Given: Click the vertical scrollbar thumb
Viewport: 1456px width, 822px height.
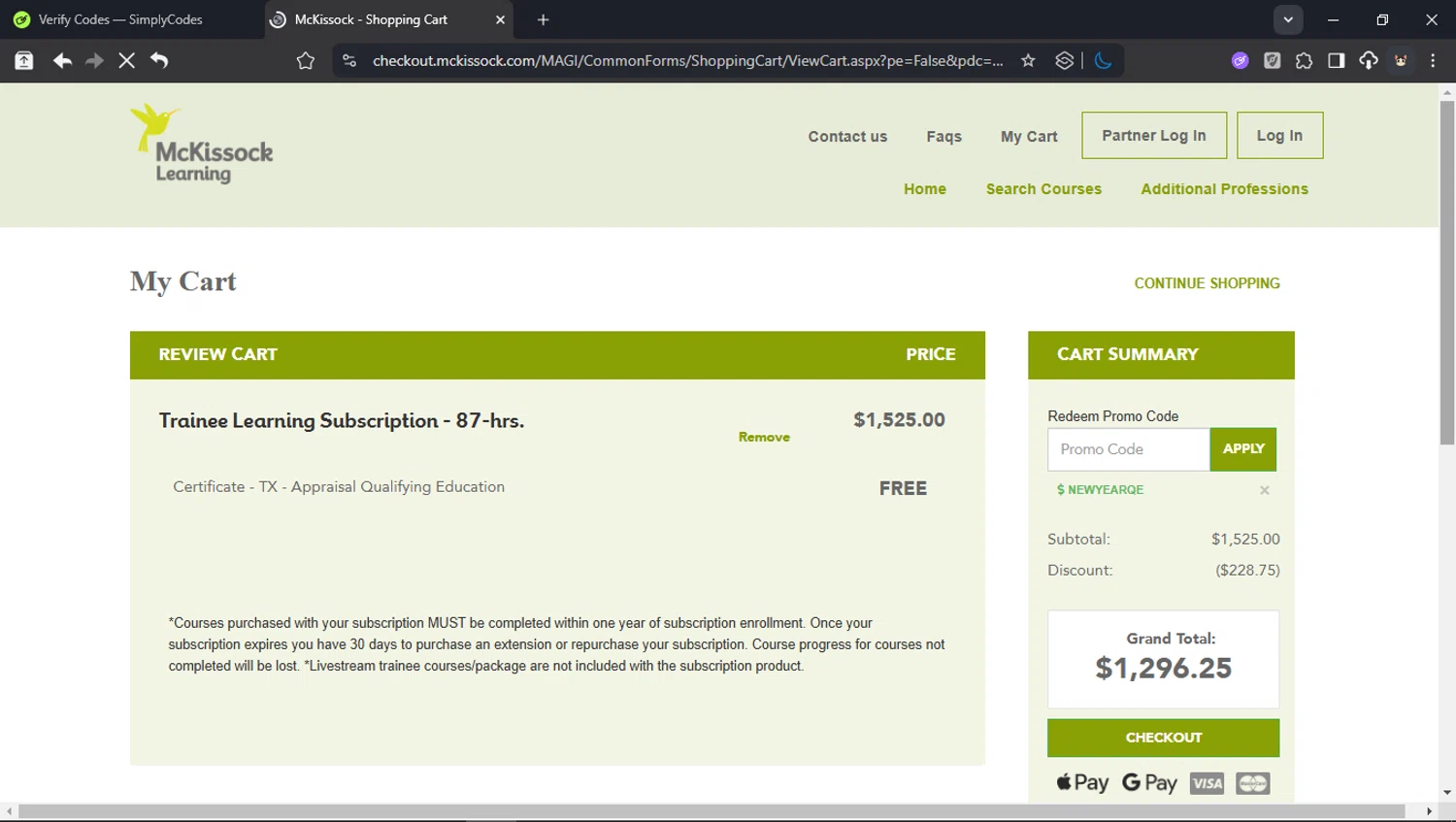Looking at the screenshot, I should click(x=1447, y=272).
